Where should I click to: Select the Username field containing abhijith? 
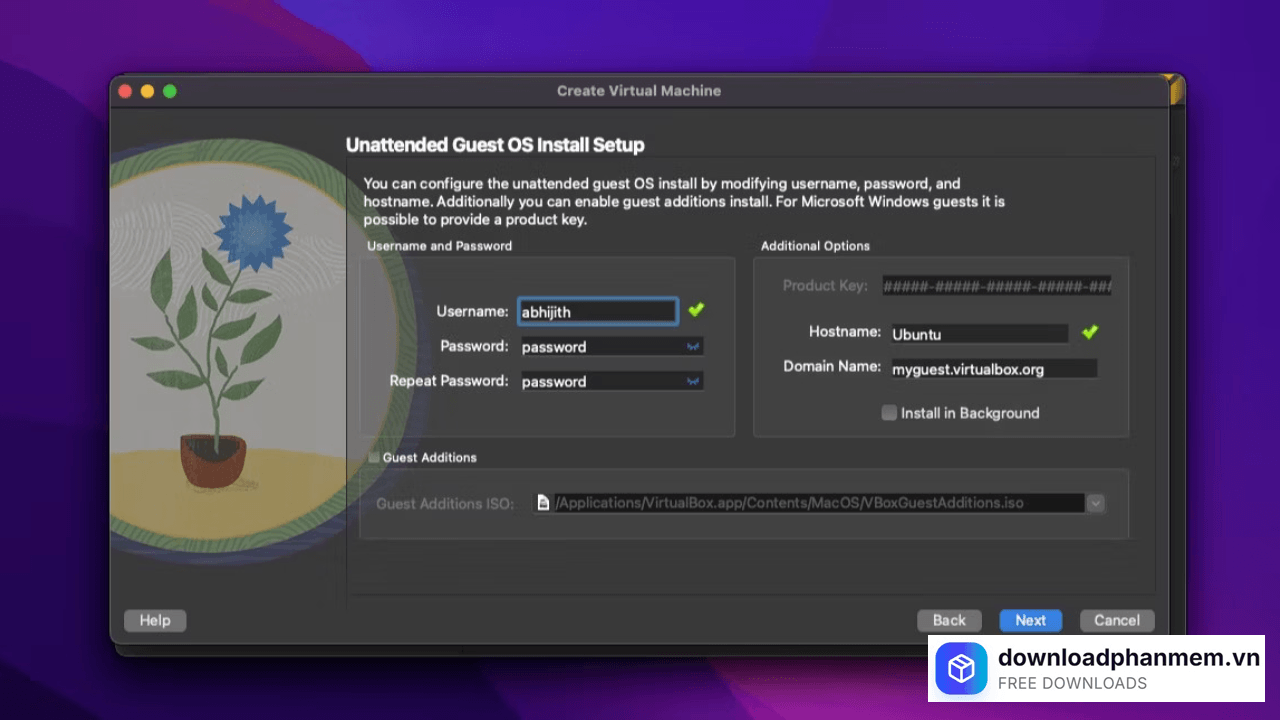point(597,311)
